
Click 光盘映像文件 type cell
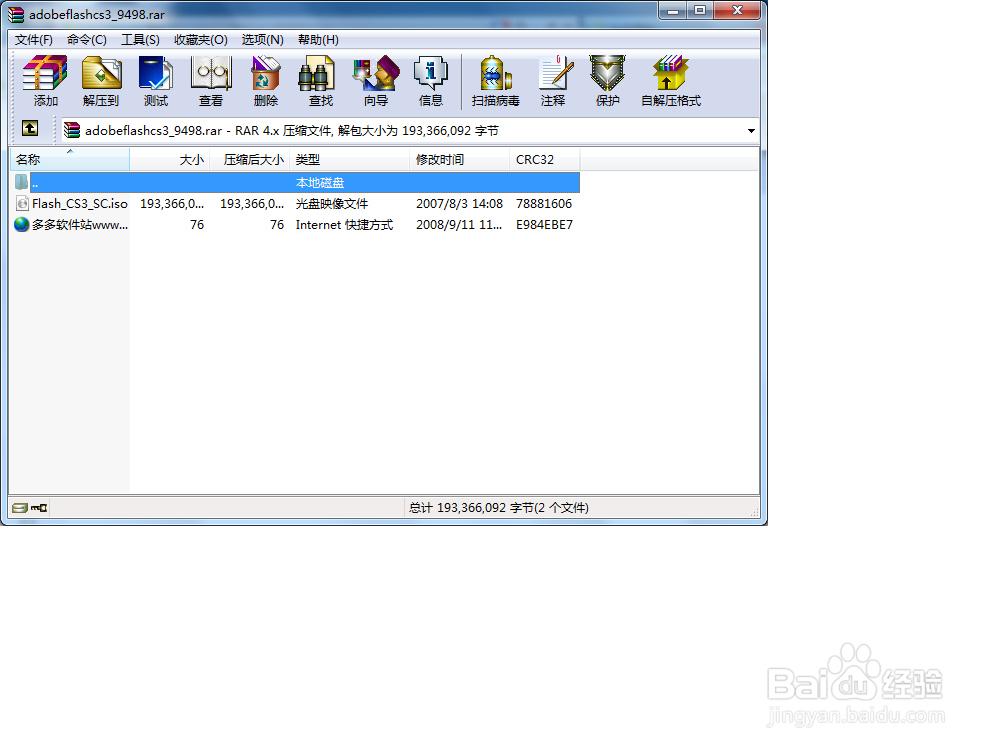point(332,203)
